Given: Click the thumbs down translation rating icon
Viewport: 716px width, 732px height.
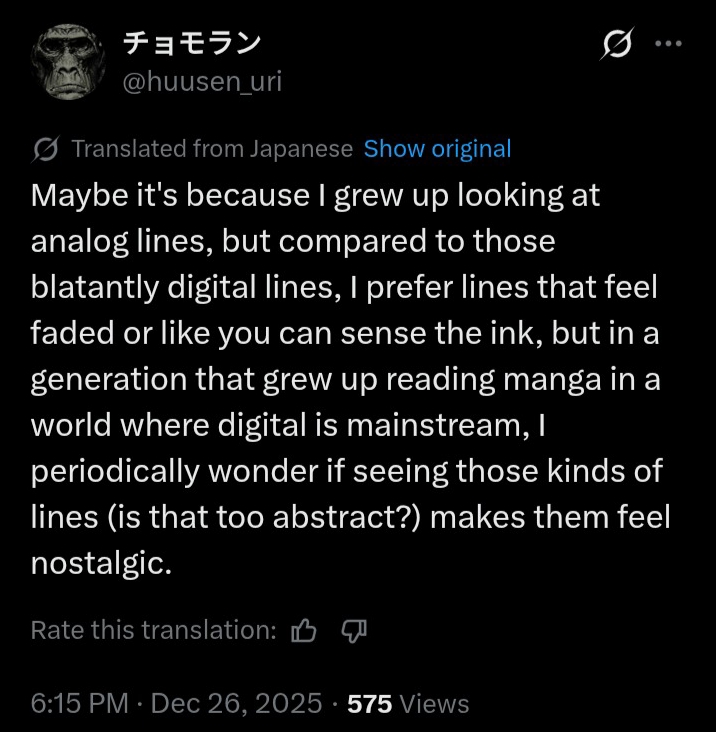Looking at the screenshot, I should (x=354, y=631).
